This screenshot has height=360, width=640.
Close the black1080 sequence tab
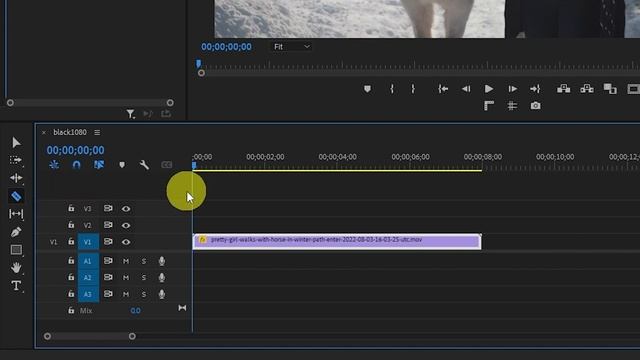tap(44, 132)
